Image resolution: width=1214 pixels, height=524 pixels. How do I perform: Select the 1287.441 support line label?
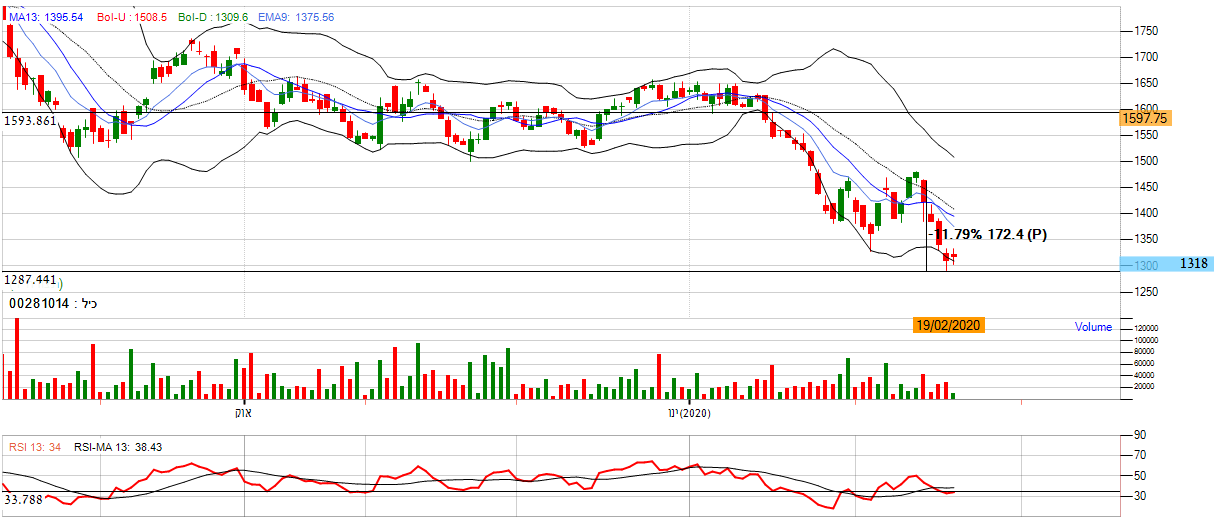(x=29, y=280)
